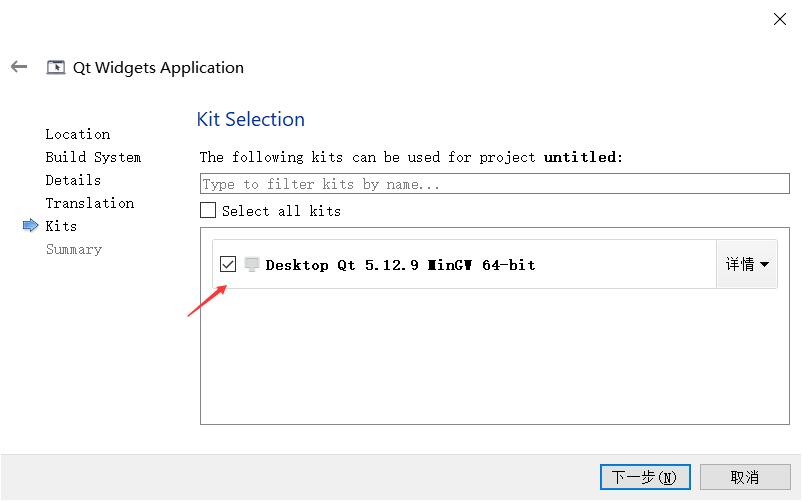Click the desktop monitor icon of the kit

click(252, 265)
